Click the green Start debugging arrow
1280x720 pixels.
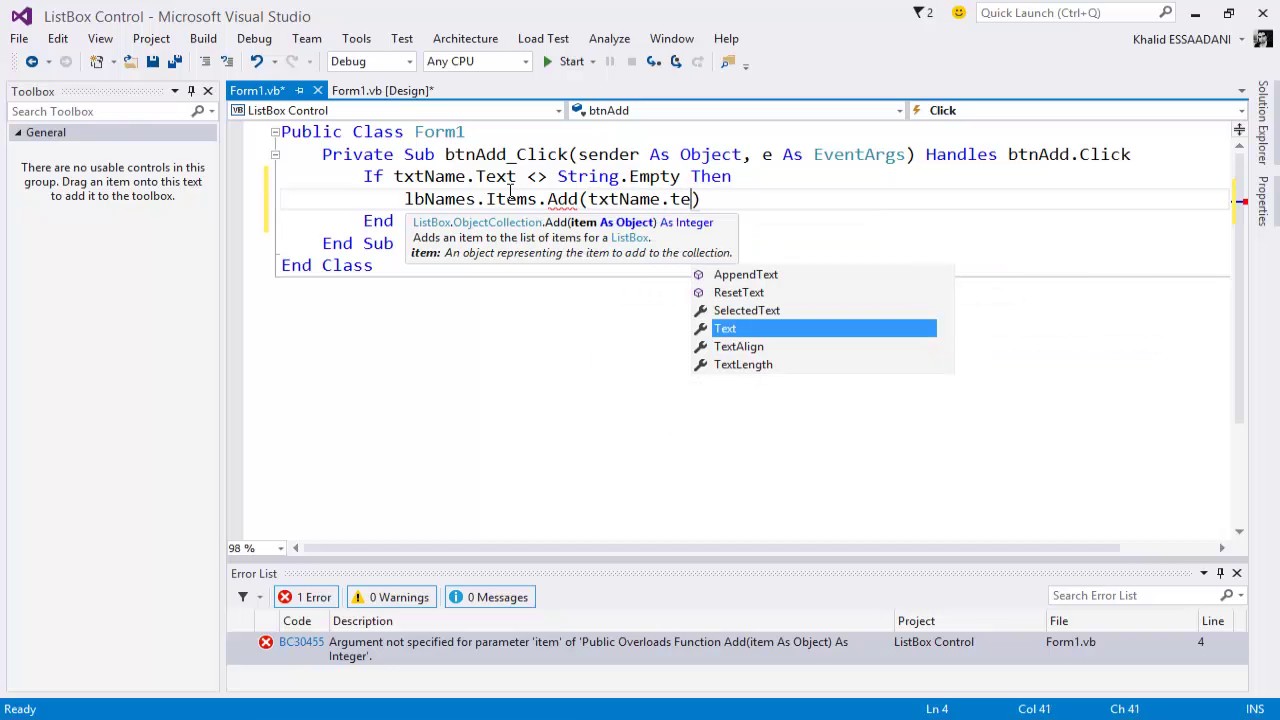pos(547,62)
